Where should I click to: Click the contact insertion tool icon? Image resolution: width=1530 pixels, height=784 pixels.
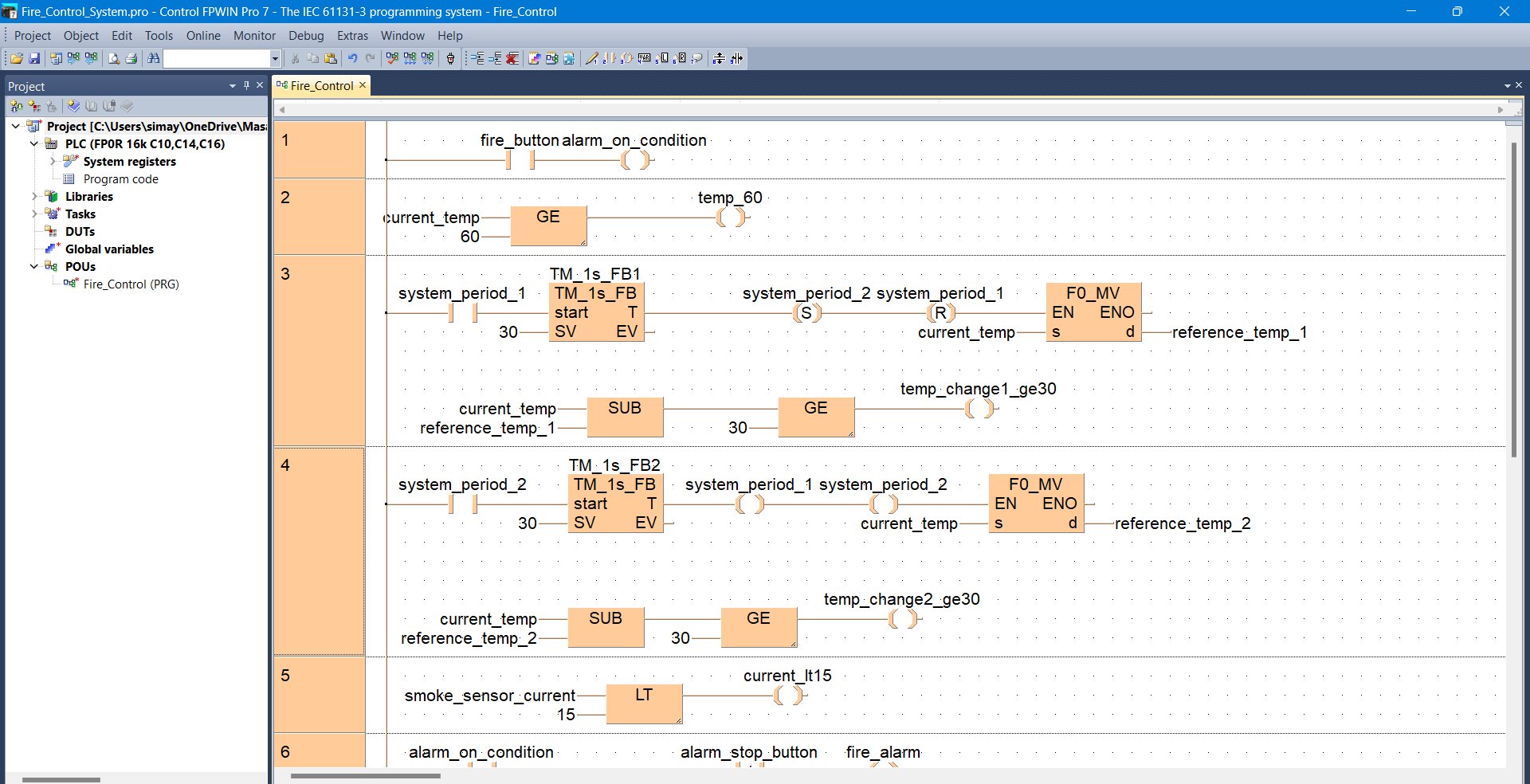(609, 58)
